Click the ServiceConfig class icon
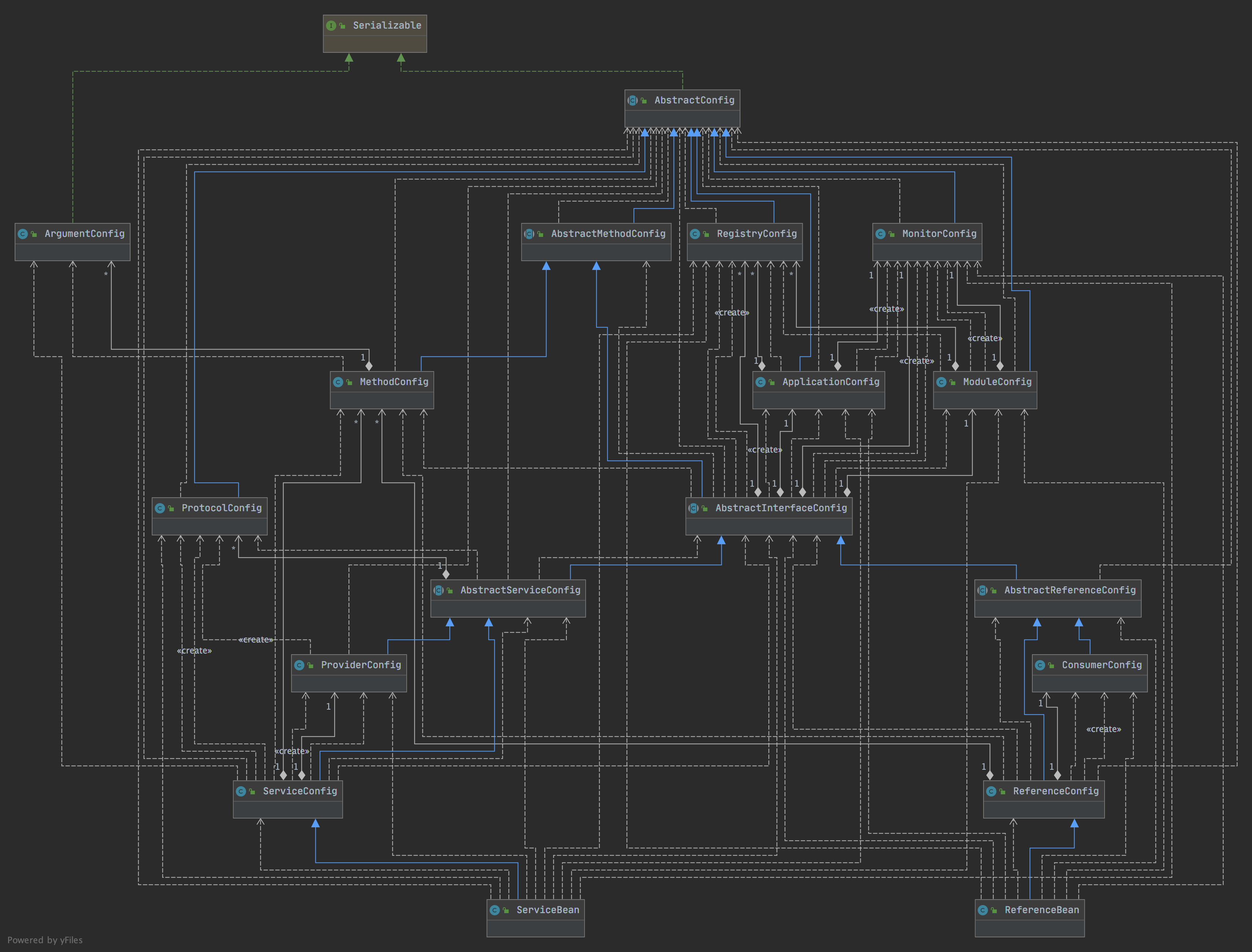Image resolution: width=1252 pixels, height=952 pixels. coord(241,791)
